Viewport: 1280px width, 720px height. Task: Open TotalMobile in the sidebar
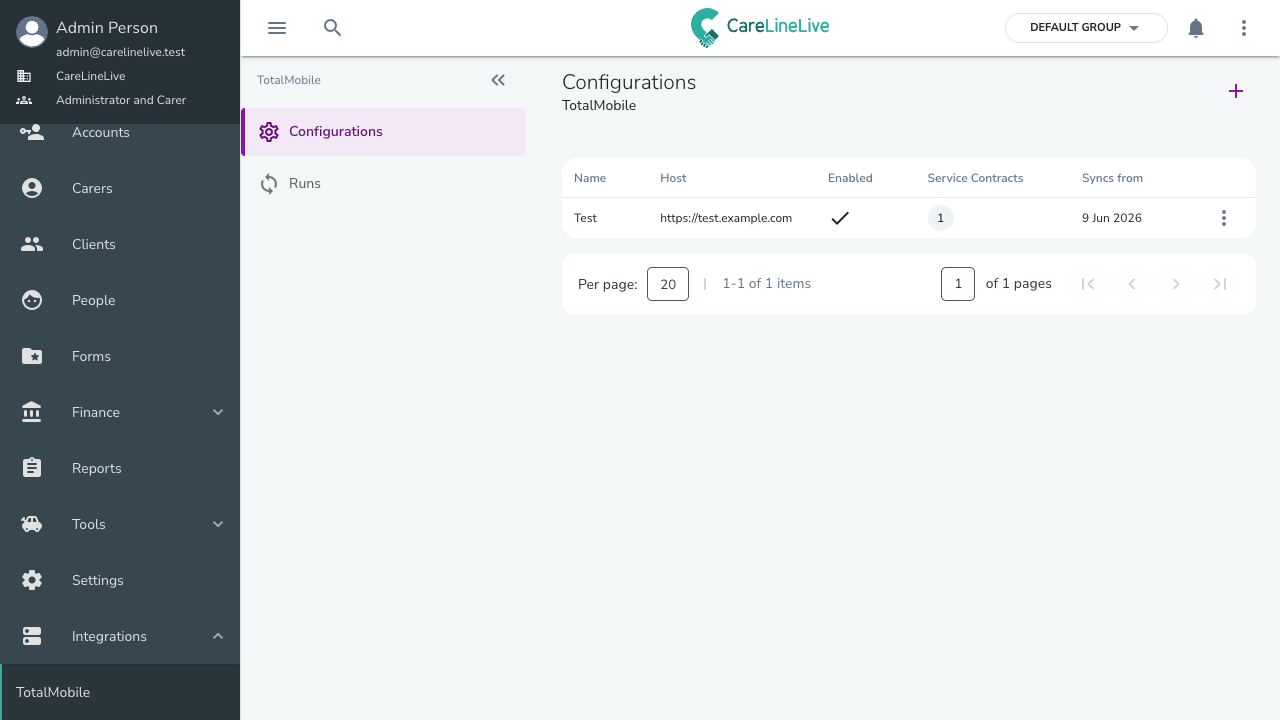(x=120, y=692)
